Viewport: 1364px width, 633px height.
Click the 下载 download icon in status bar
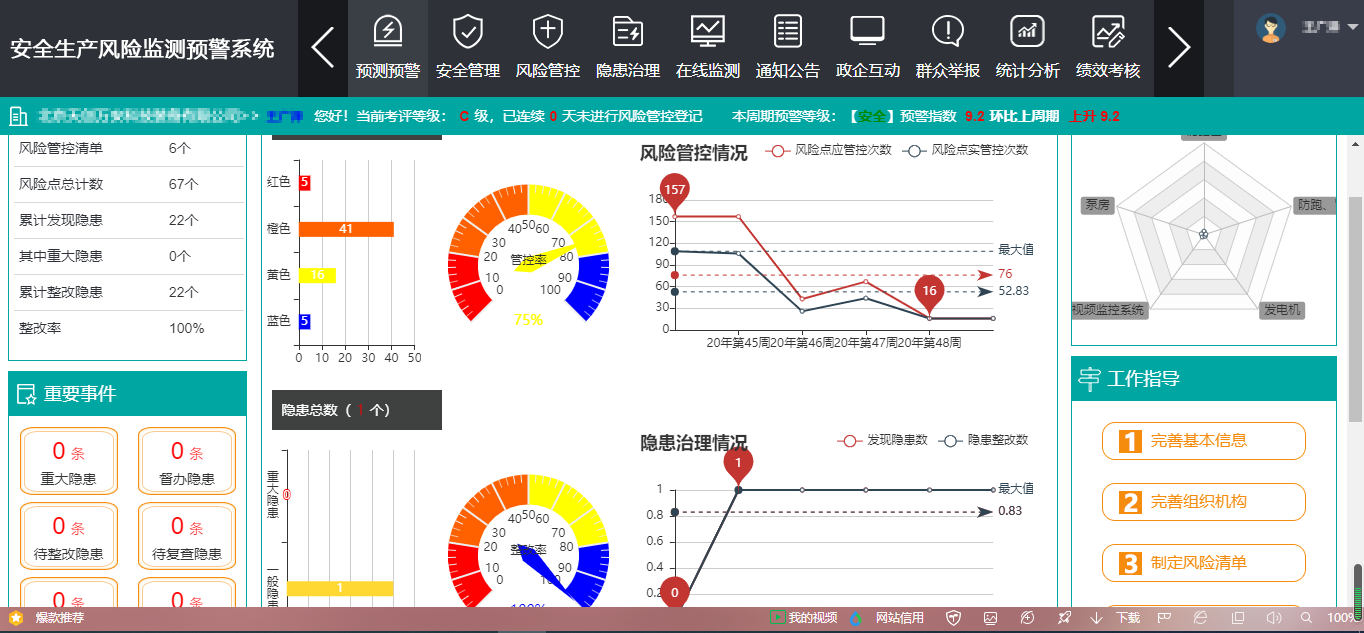(x=1096, y=618)
